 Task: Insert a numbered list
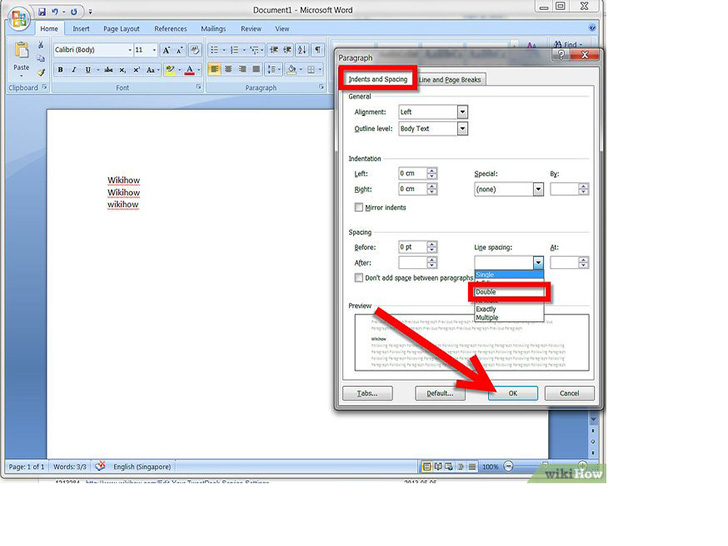[234, 50]
